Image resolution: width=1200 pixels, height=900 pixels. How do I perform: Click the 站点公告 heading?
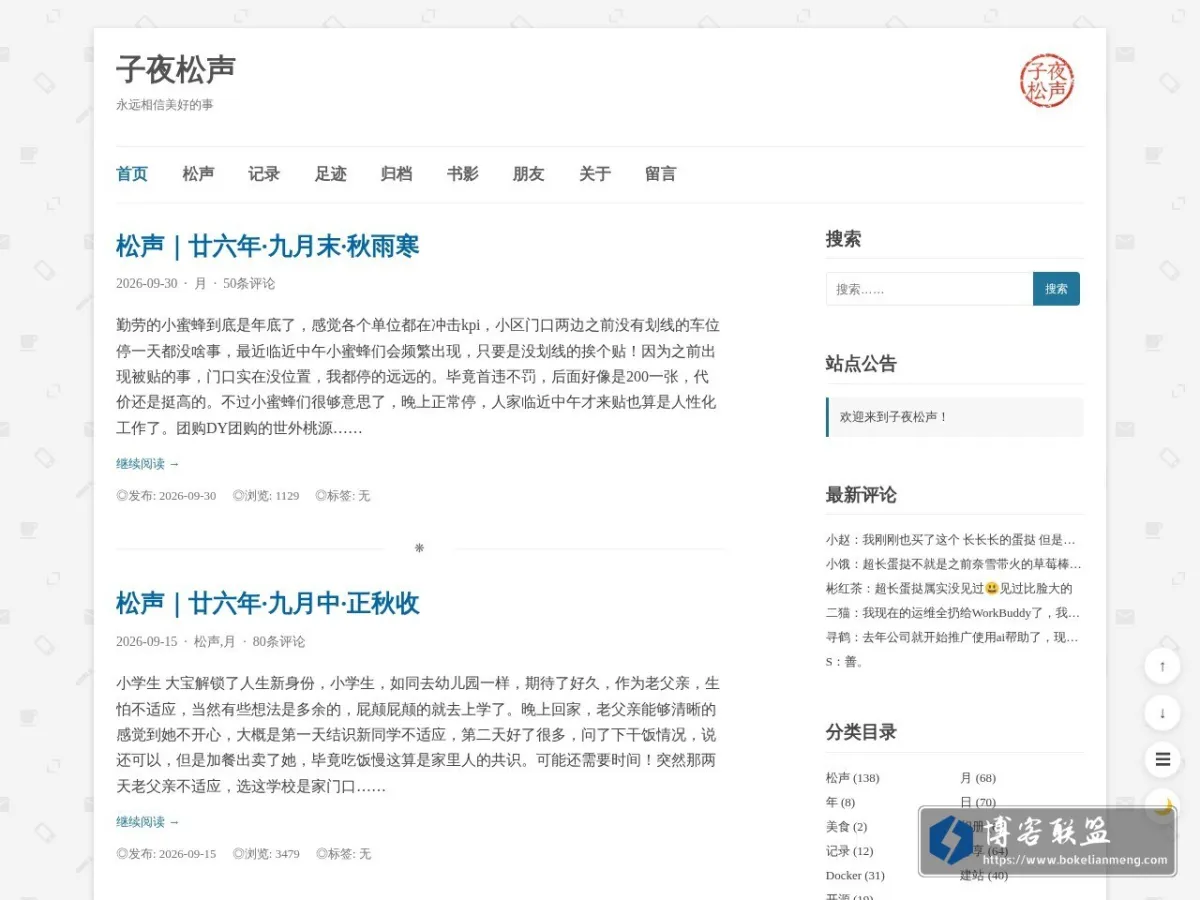pyautogui.click(x=861, y=364)
